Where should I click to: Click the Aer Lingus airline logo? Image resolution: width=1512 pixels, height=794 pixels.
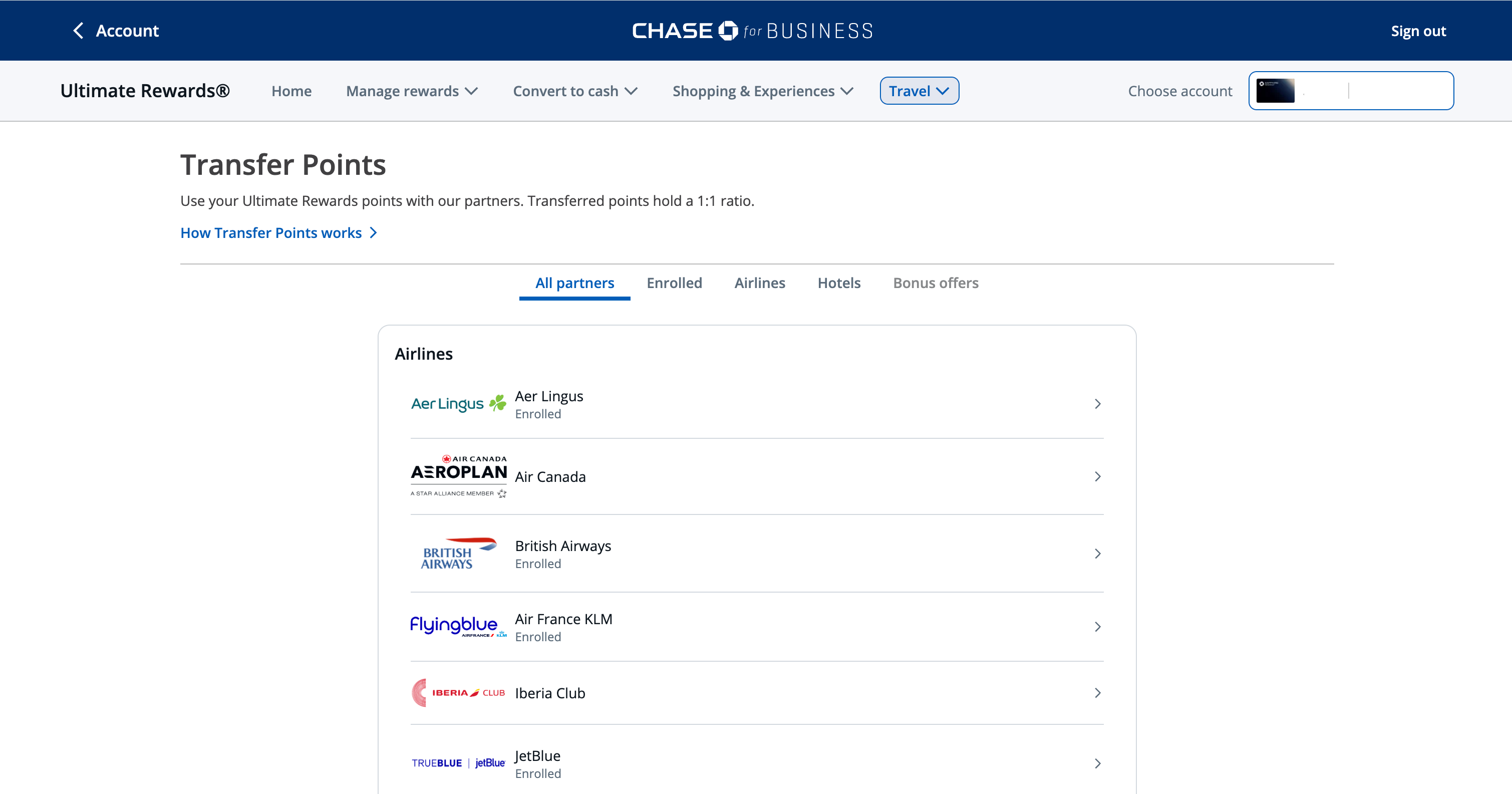tap(458, 403)
